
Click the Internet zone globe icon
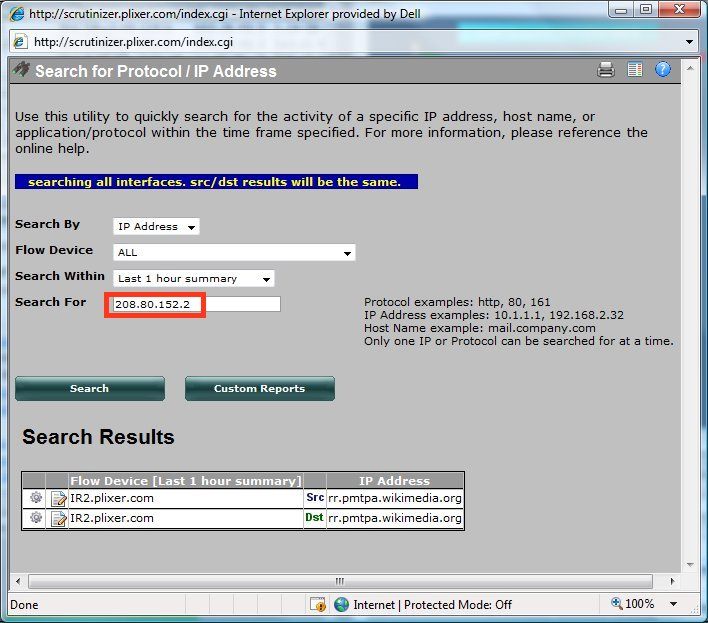[x=341, y=604]
